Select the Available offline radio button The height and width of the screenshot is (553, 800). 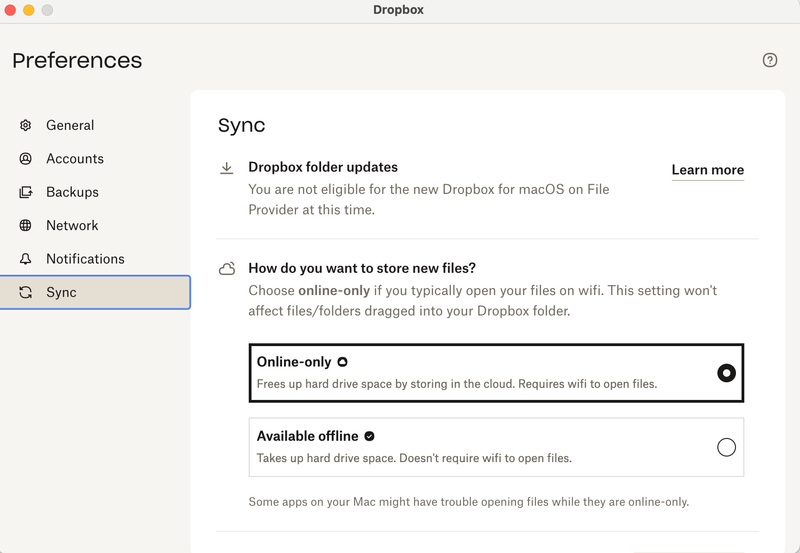[726, 447]
